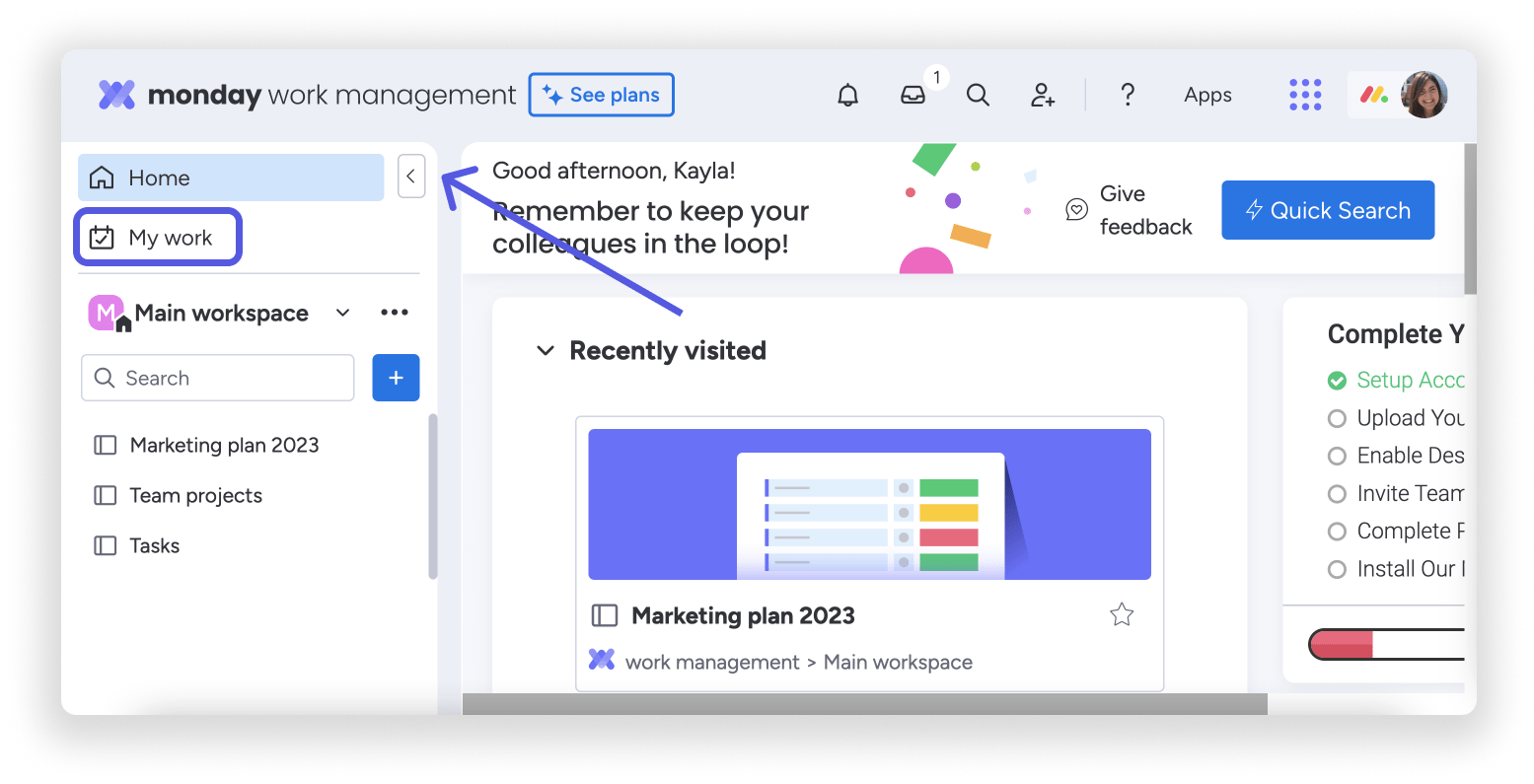
Task: Open the user profile avatar
Action: pyautogui.click(x=1424, y=95)
